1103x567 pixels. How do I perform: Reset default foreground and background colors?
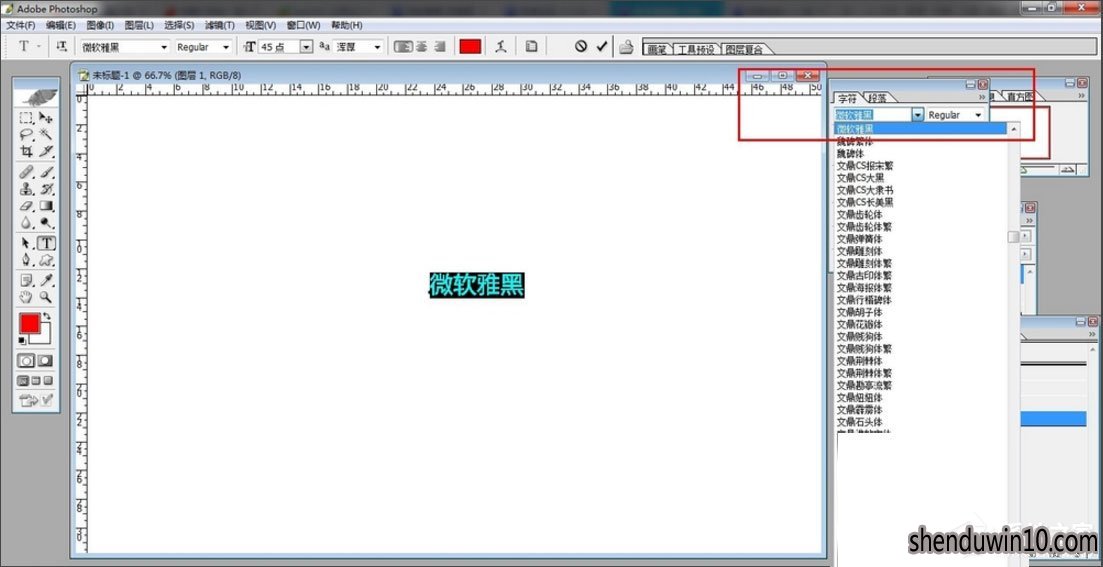point(23,340)
